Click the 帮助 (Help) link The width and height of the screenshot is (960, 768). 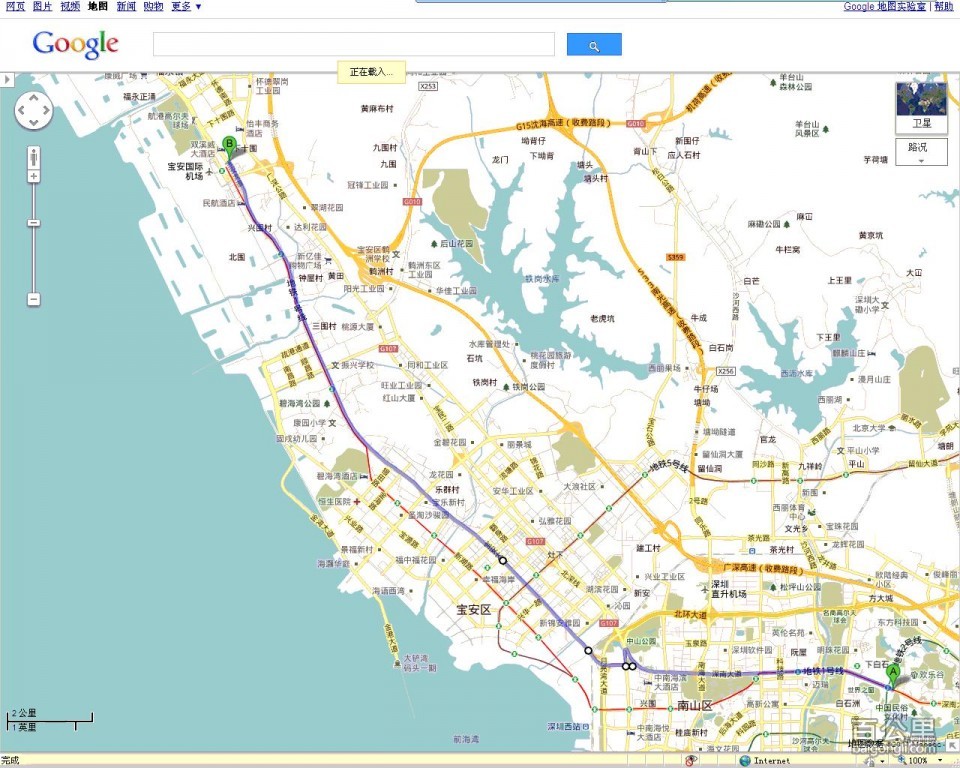[944, 6]
